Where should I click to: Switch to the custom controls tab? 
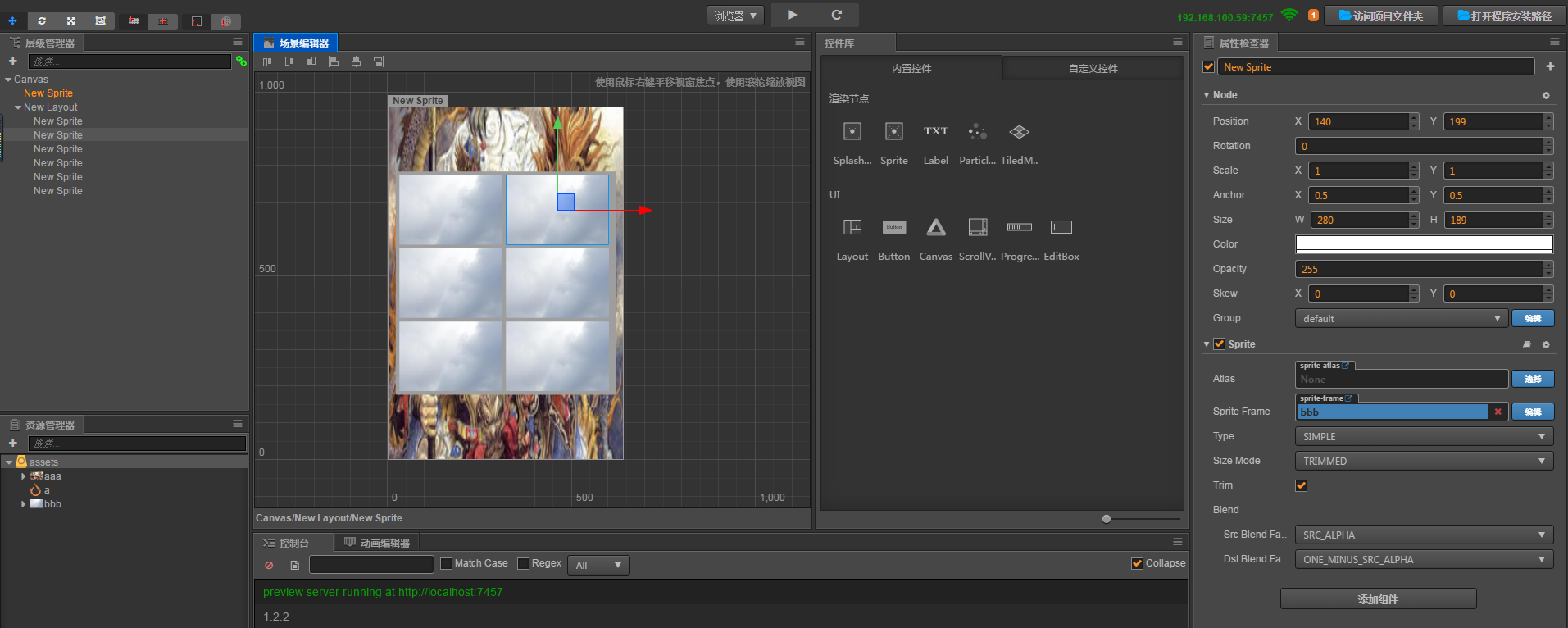coord(1093,69)
